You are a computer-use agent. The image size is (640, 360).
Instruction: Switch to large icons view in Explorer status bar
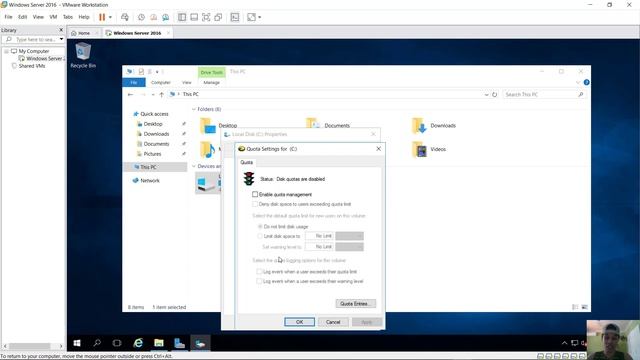[584, 307]
